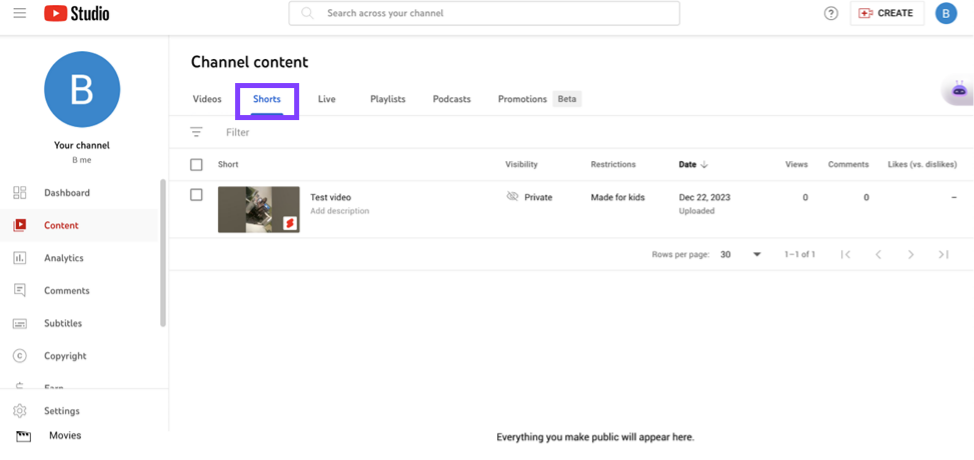Screen dimensions: 974x460
Task: Go to next page arrow
Action: click(910, 255)
